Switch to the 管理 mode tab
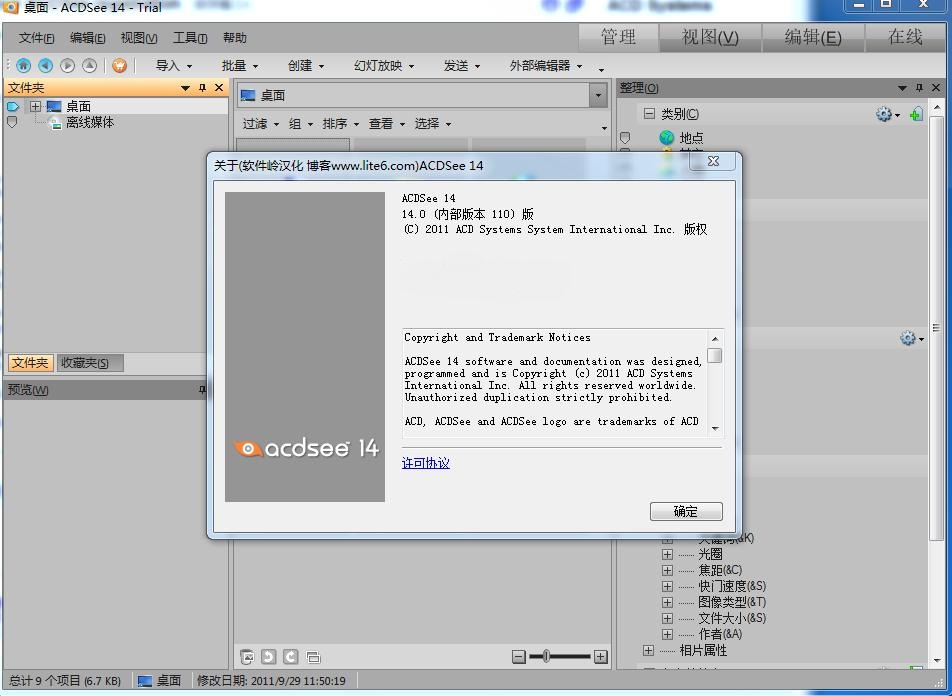The image size is (952, 696). (x=618, y=37)
